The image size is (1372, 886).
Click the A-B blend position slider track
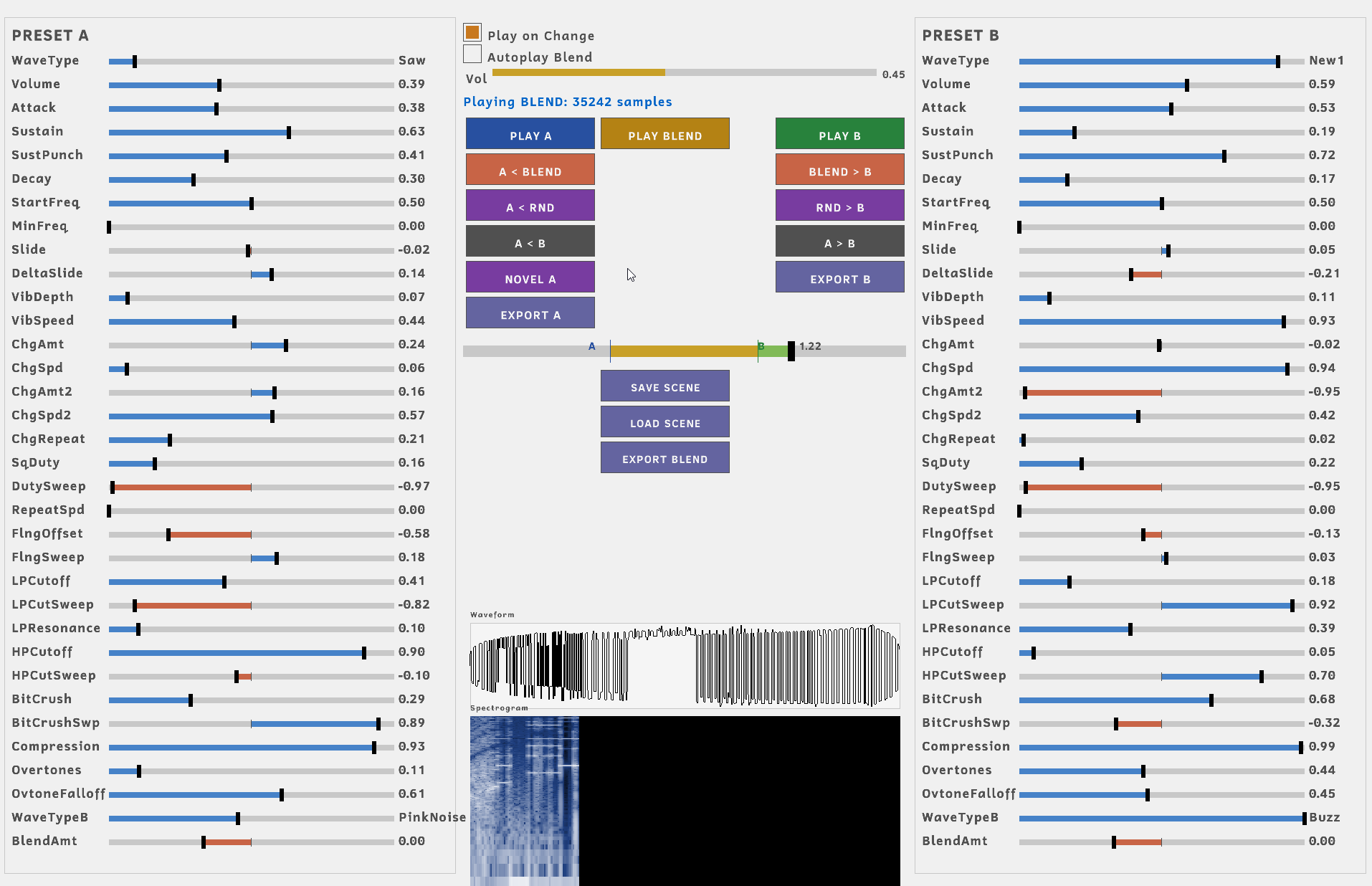click(685, 351)
